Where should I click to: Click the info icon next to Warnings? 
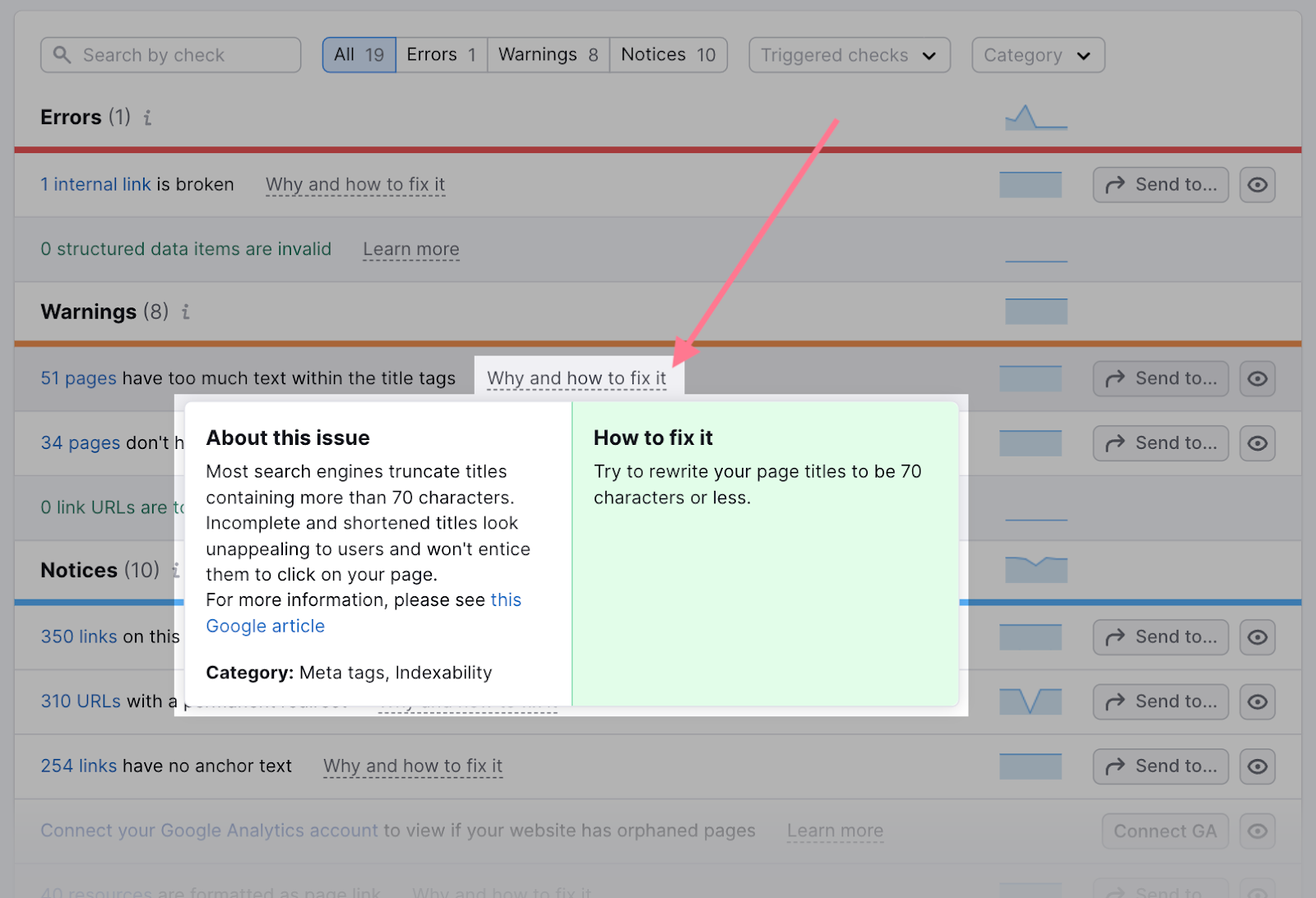[185, 312]
